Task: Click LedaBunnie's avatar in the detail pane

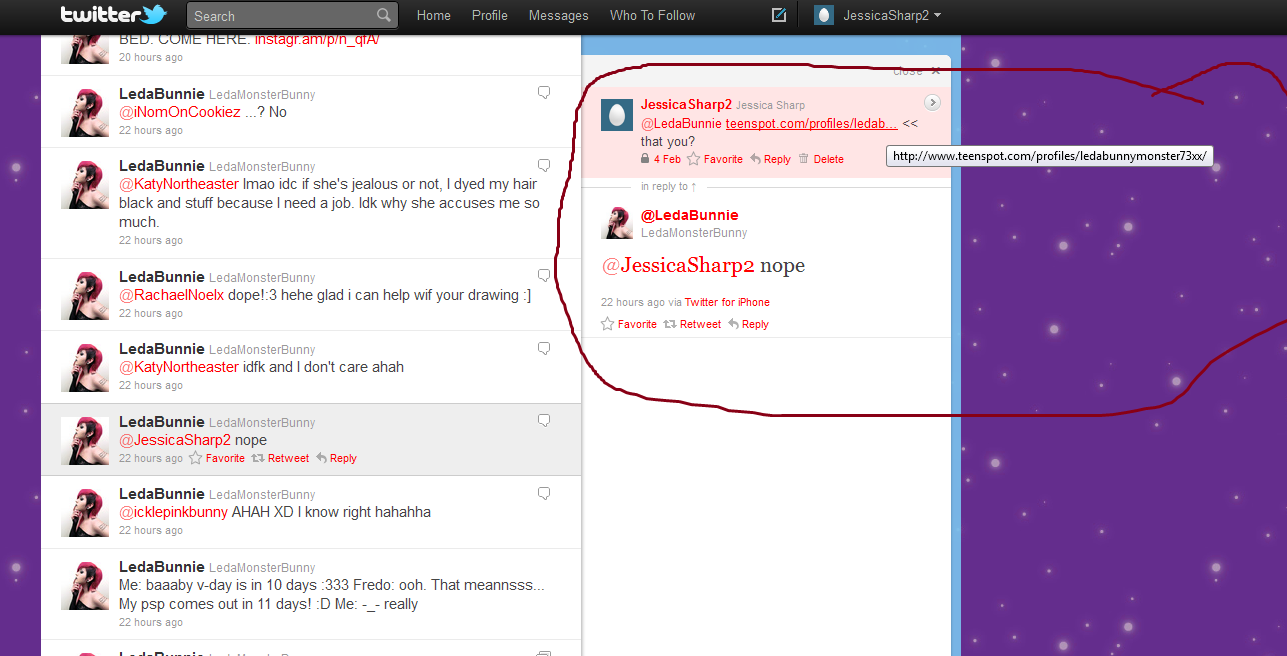Action: (617, 223)
